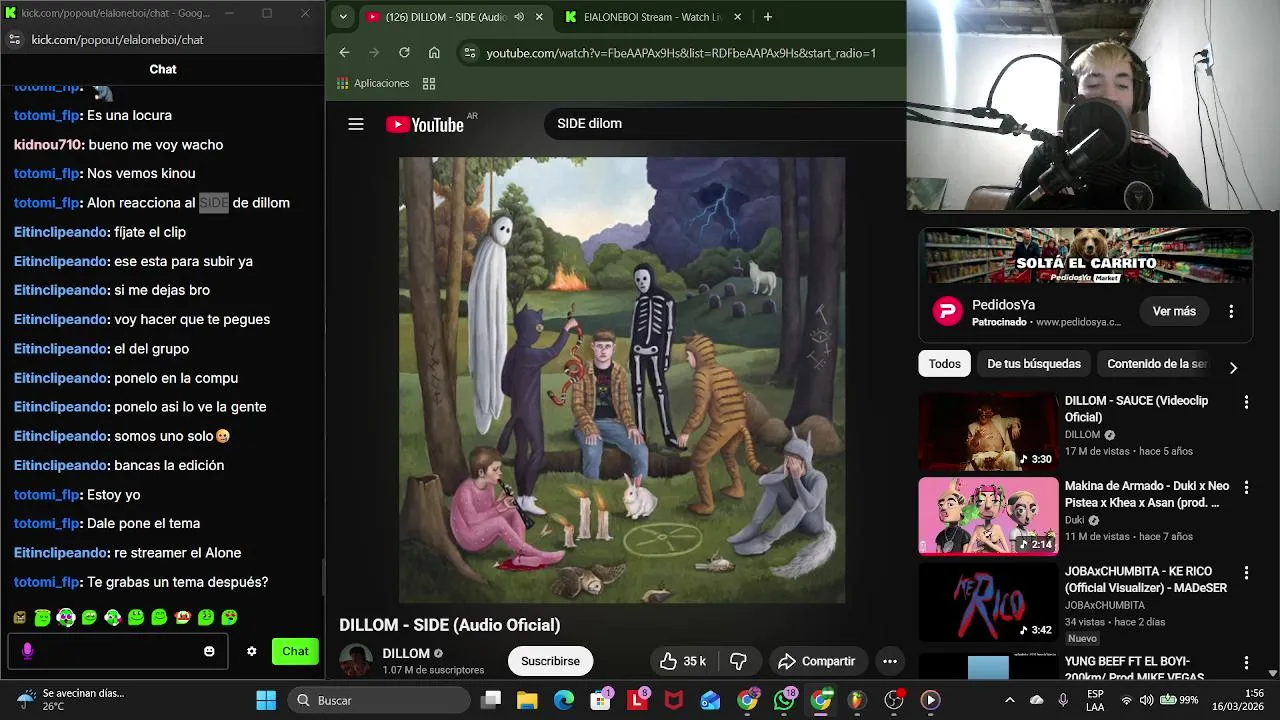Open the Aplicaciones bookmarks shortcut
The width and height of the screenshot is (1280, 720).
coord(373,83)
